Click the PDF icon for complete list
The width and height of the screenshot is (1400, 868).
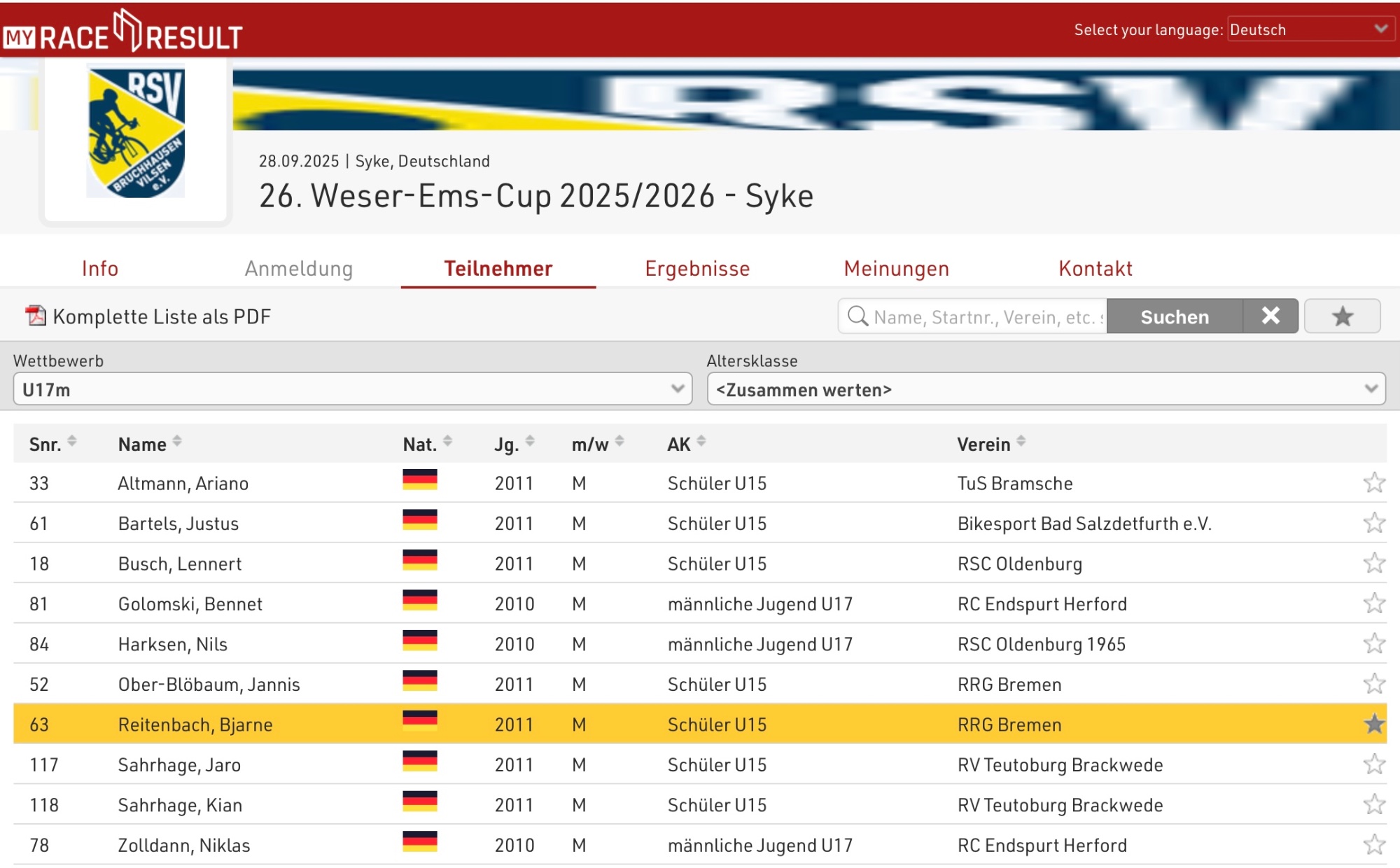pyautogui.click(x=35, y=316)
